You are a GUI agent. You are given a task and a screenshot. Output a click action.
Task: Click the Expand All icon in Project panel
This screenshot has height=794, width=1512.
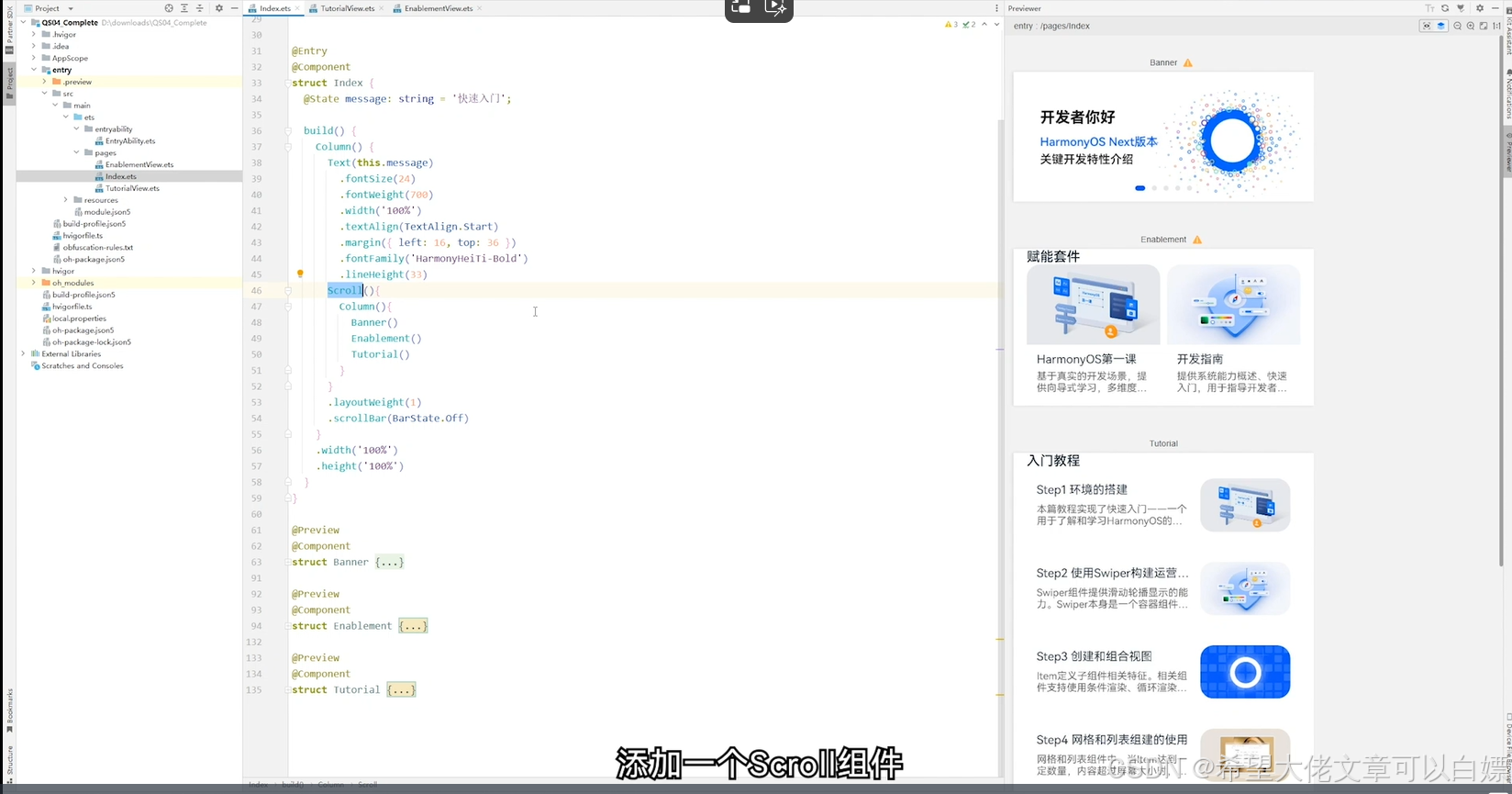coord(184,8)
